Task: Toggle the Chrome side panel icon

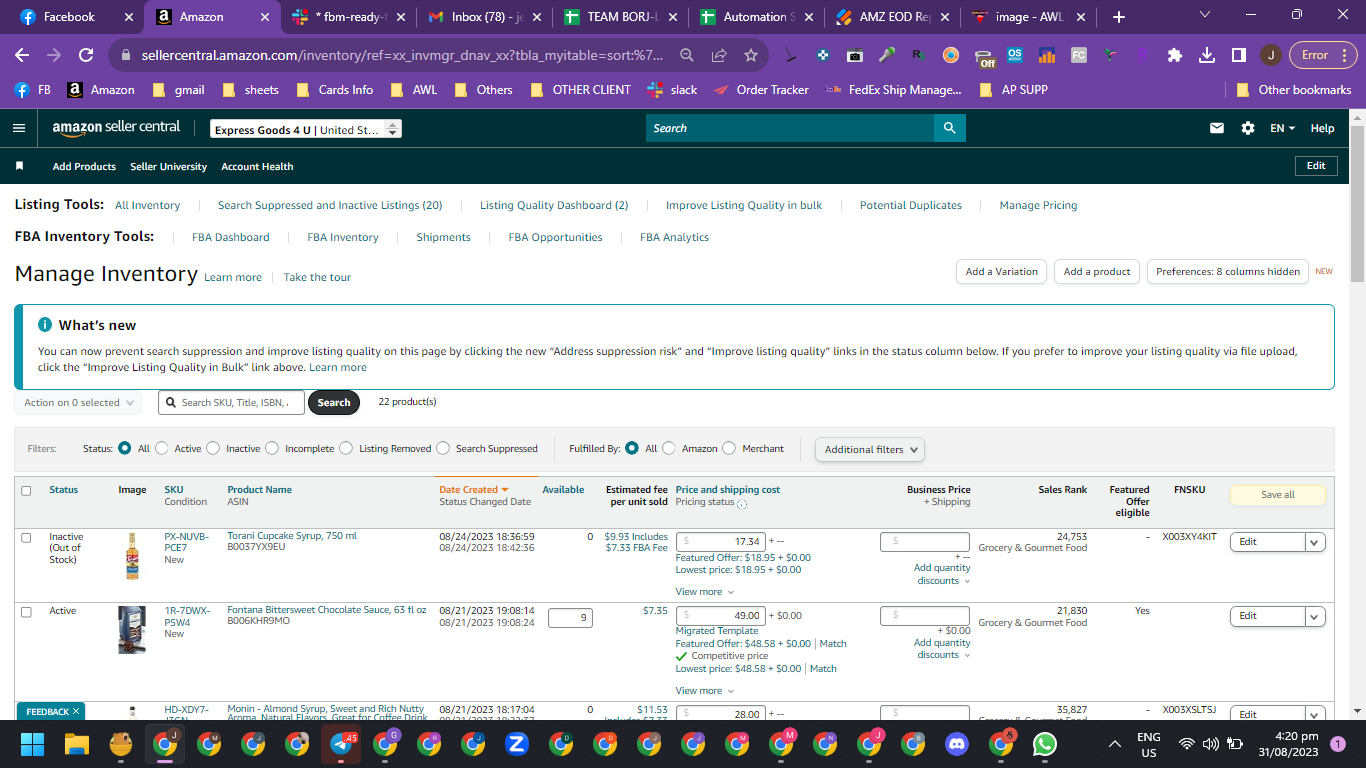Action: click(x=1238, y=56)
